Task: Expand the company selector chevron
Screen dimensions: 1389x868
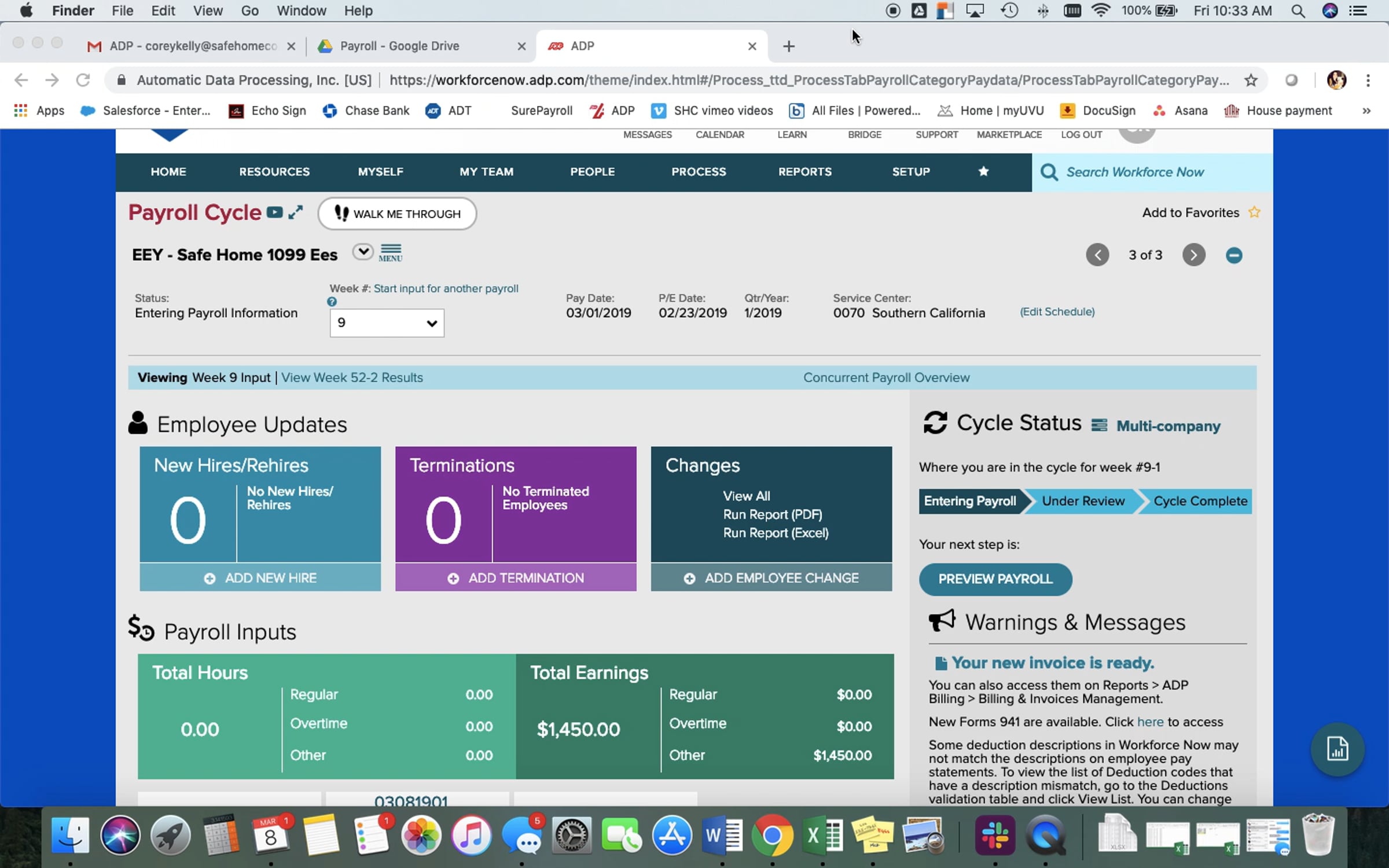Action: click(363, 252)
